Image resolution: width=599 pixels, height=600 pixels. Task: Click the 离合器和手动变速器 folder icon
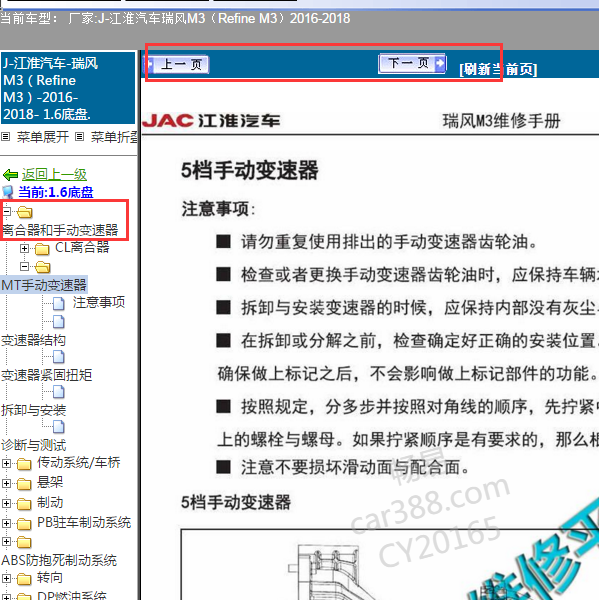point(24,212)
